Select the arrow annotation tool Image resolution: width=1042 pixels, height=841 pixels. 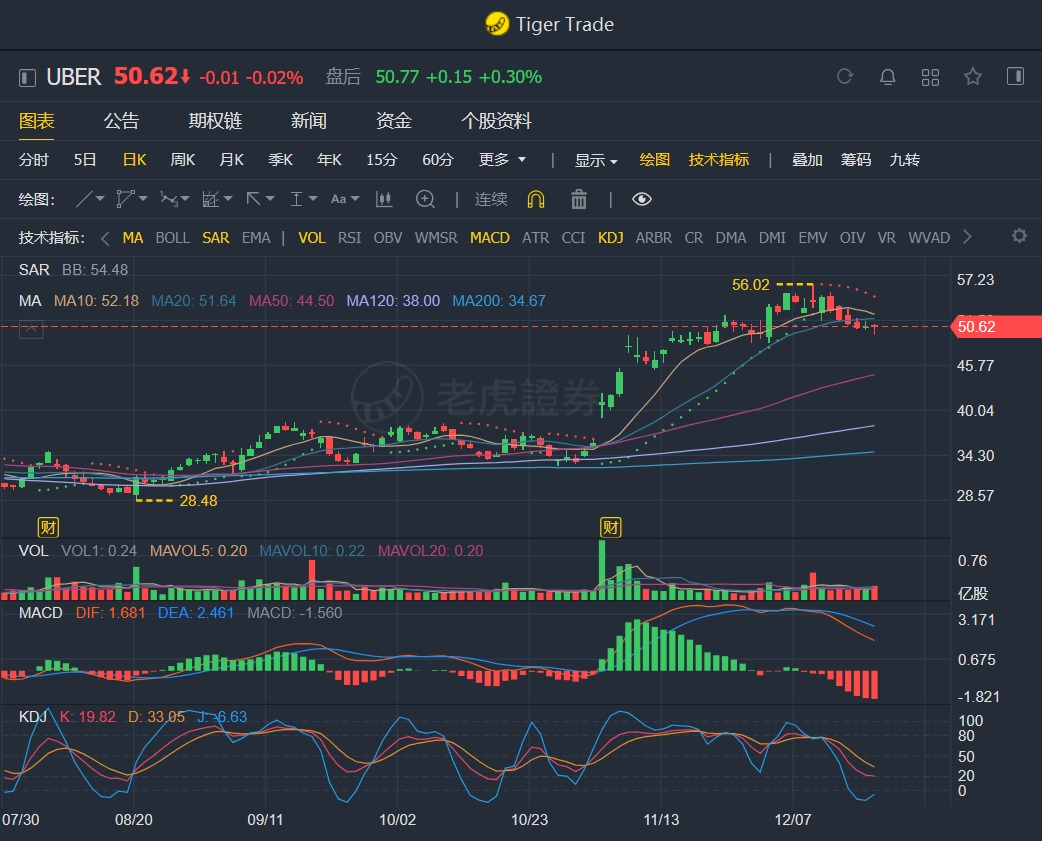click(253, 199)
